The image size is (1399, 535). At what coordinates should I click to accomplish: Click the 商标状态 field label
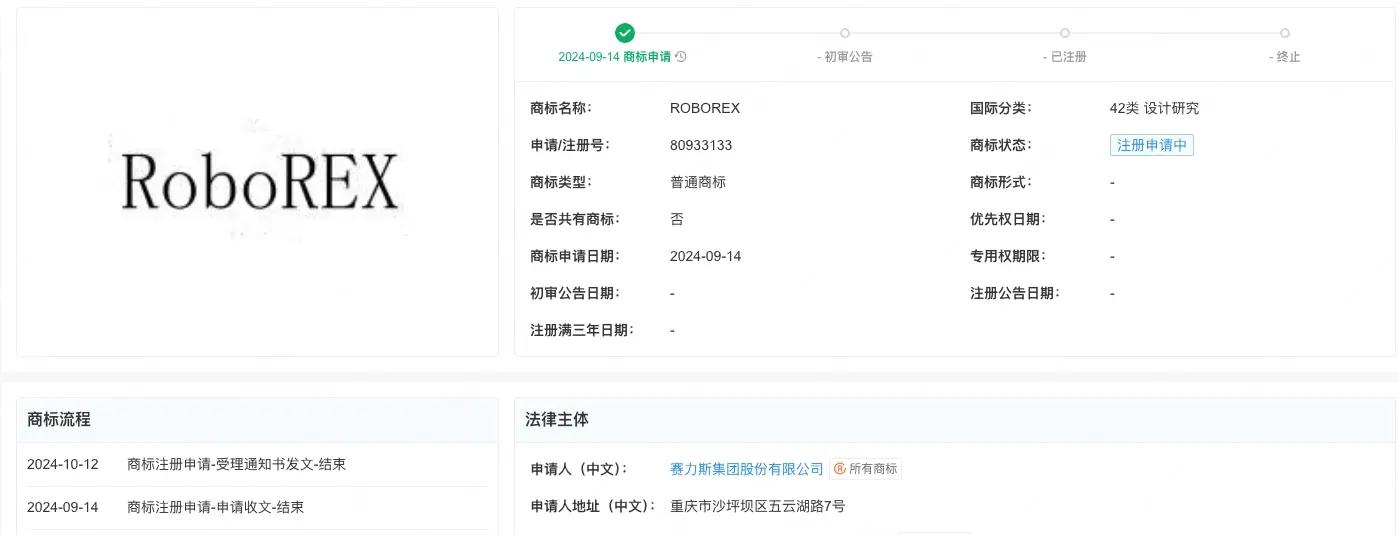coord(1001,145)
